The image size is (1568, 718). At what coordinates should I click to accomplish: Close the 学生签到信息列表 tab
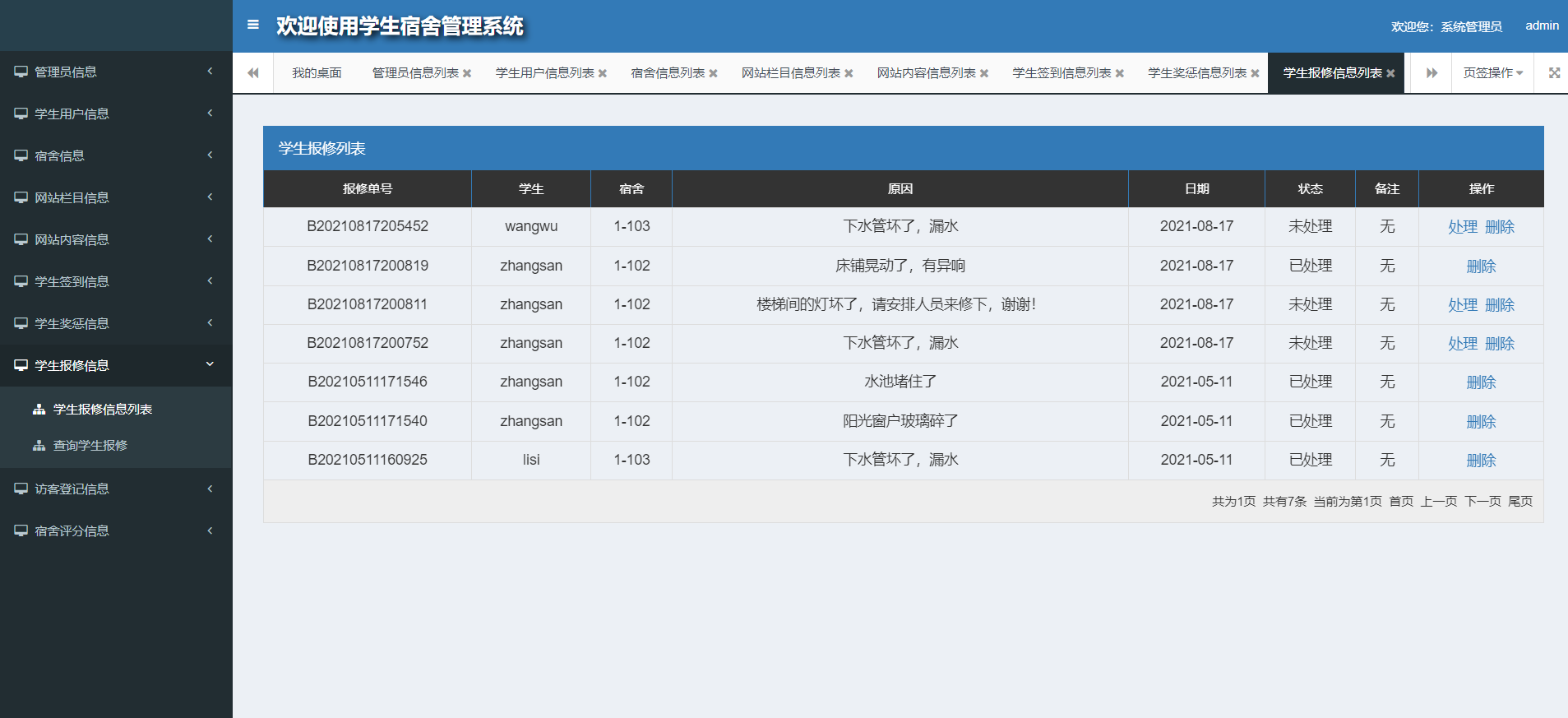coord(1119,73)
